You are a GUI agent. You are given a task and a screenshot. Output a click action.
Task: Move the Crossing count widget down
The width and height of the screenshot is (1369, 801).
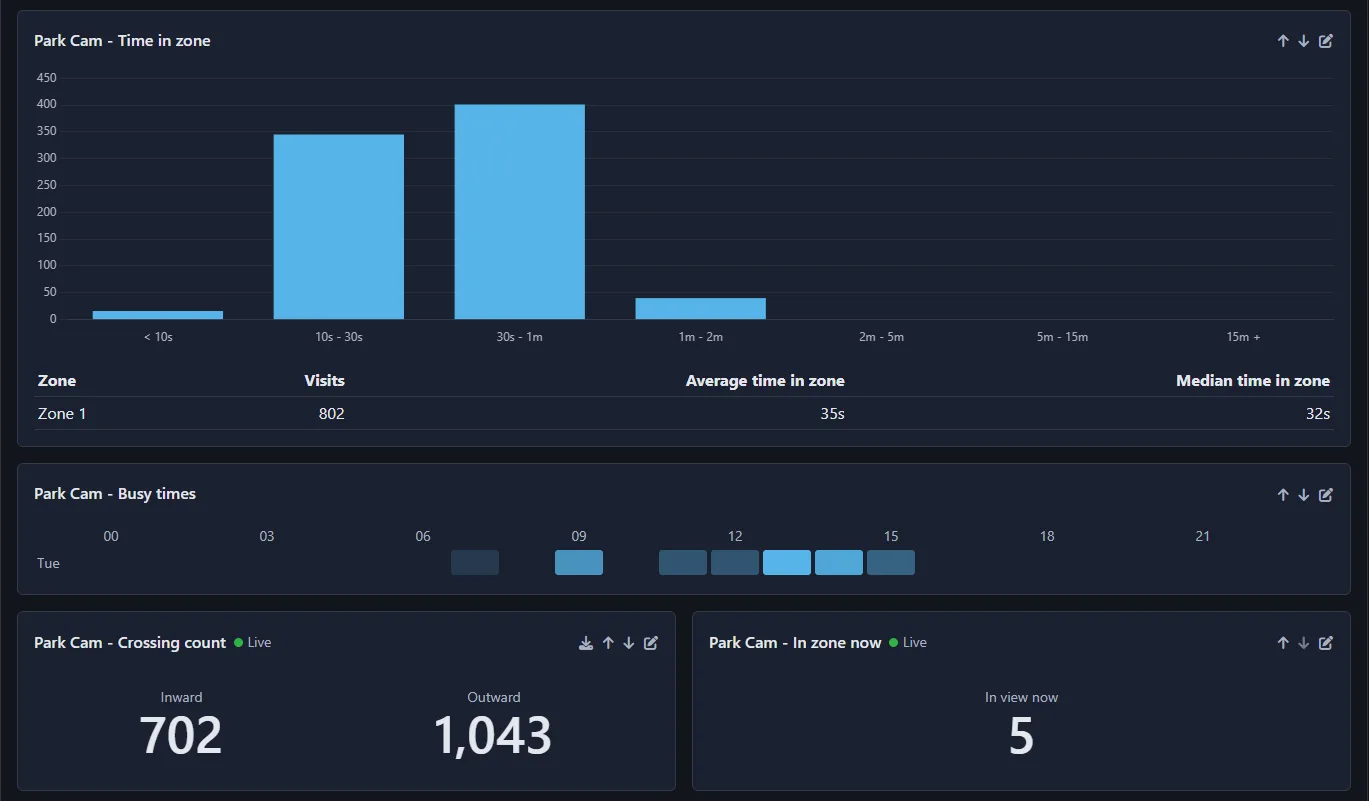[629, 643]
